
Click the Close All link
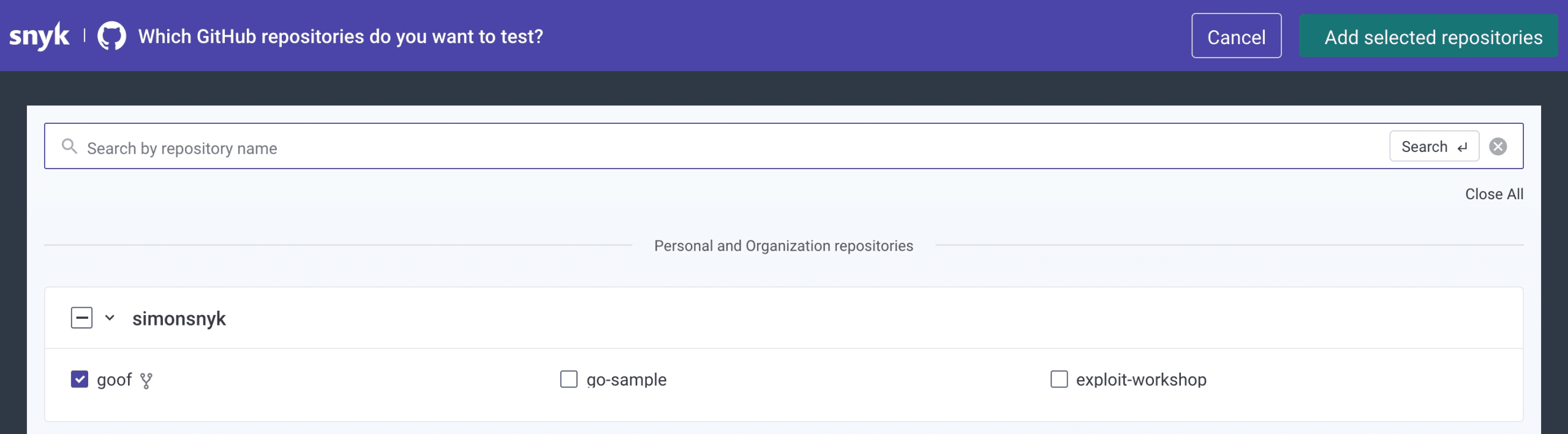coord(1494,194)
